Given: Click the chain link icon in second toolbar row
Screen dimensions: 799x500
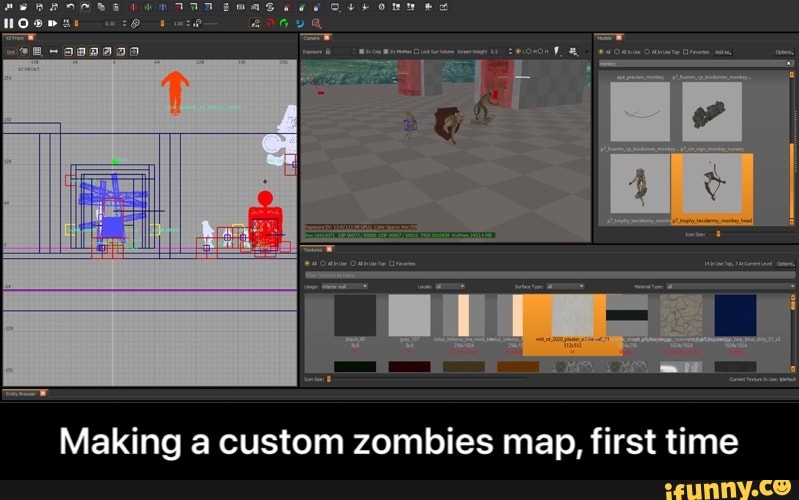Looking at the screenshot, I should pos(136,23).
